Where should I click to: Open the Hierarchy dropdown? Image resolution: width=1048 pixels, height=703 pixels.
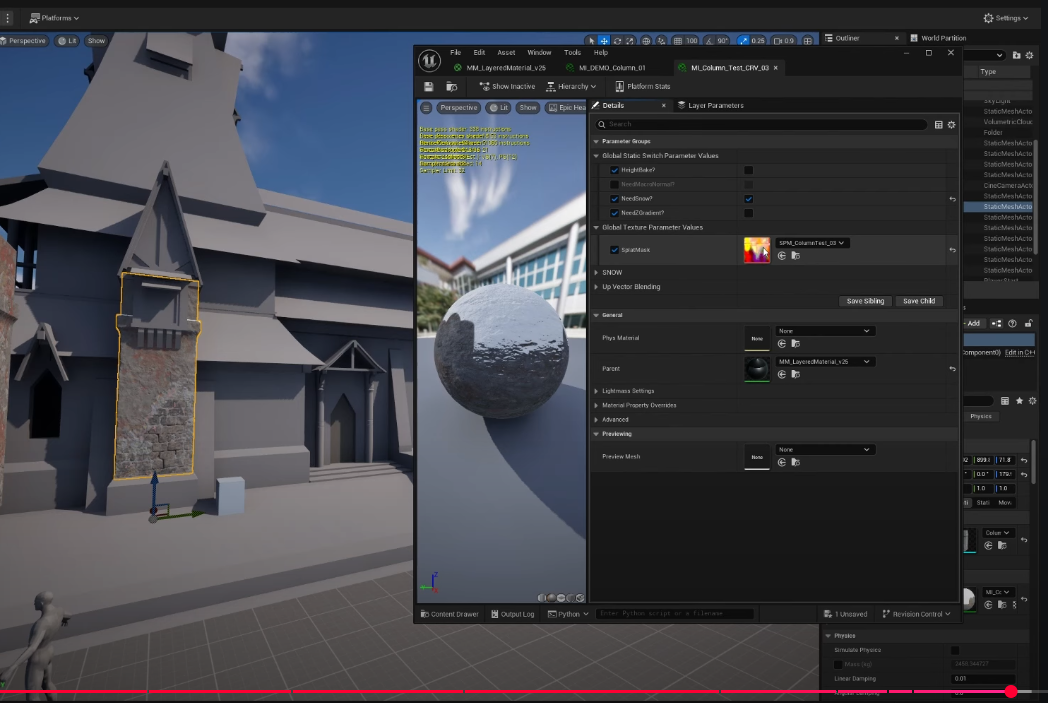(x=572, y=87)
